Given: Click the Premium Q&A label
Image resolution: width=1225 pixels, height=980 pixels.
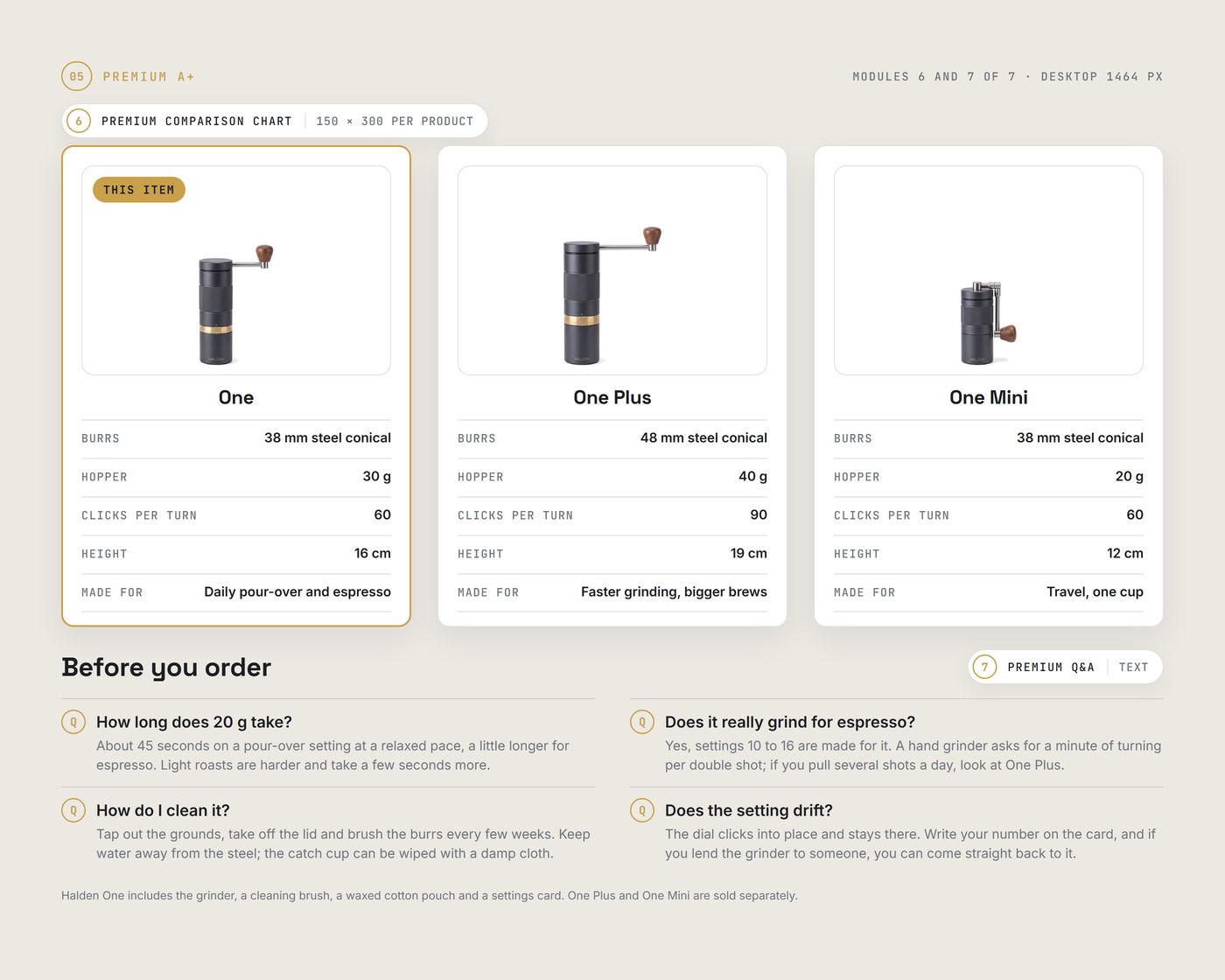Looking at the screenshot, I should tap(1051, 667).
